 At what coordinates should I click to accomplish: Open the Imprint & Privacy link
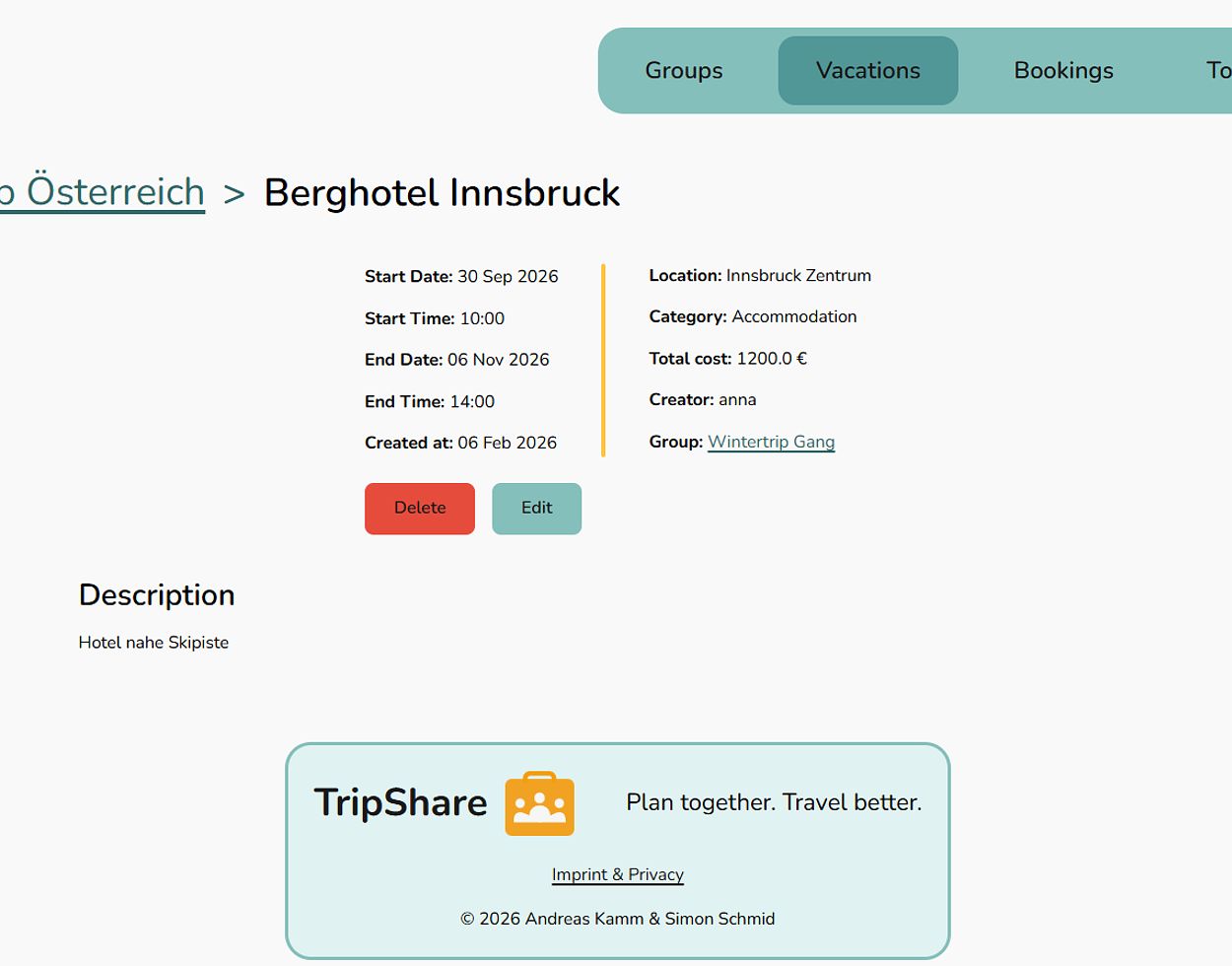point(617,874)
